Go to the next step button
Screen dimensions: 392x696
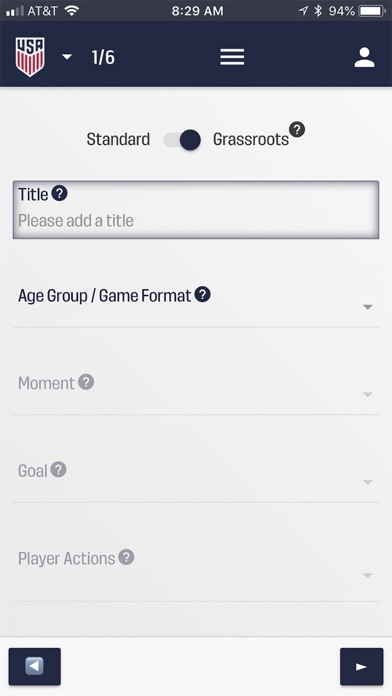[x=361, y=666]
